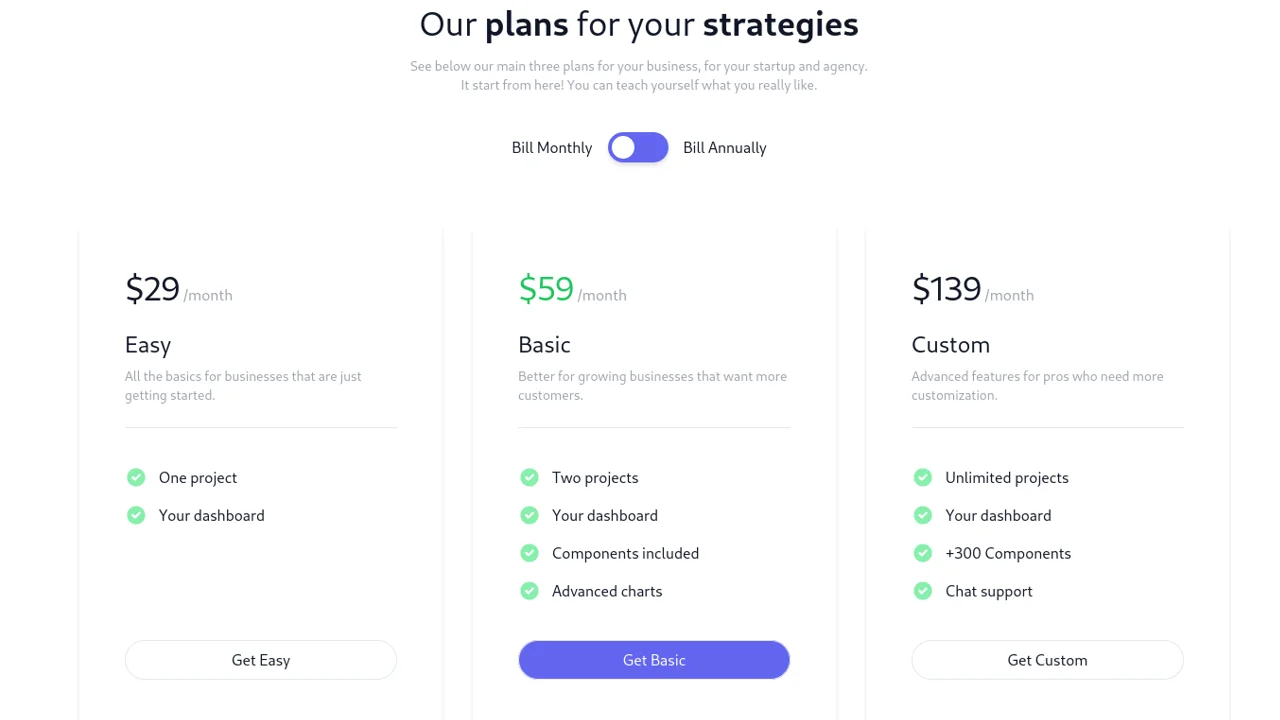The height and width of the screenshot is (720, 1280).
Task: Click the Custom plan description text
Action: [1037, 385]
